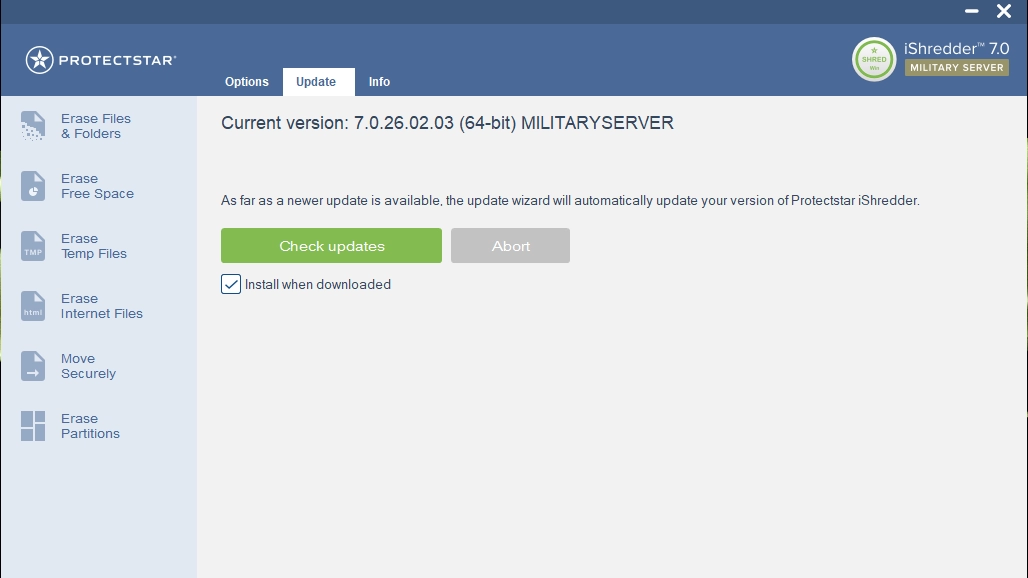
Task: Click the Erase Files & Folders icon
Action: tap(33, 126)
